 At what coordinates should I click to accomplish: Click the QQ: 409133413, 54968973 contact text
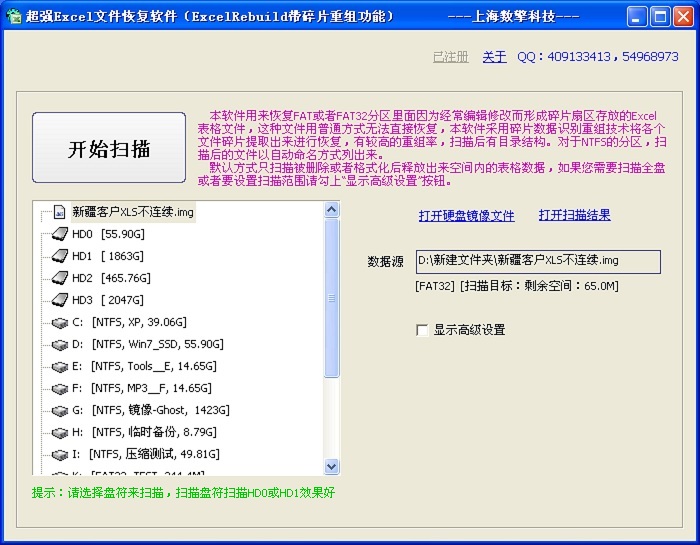[x=598, y=57]
